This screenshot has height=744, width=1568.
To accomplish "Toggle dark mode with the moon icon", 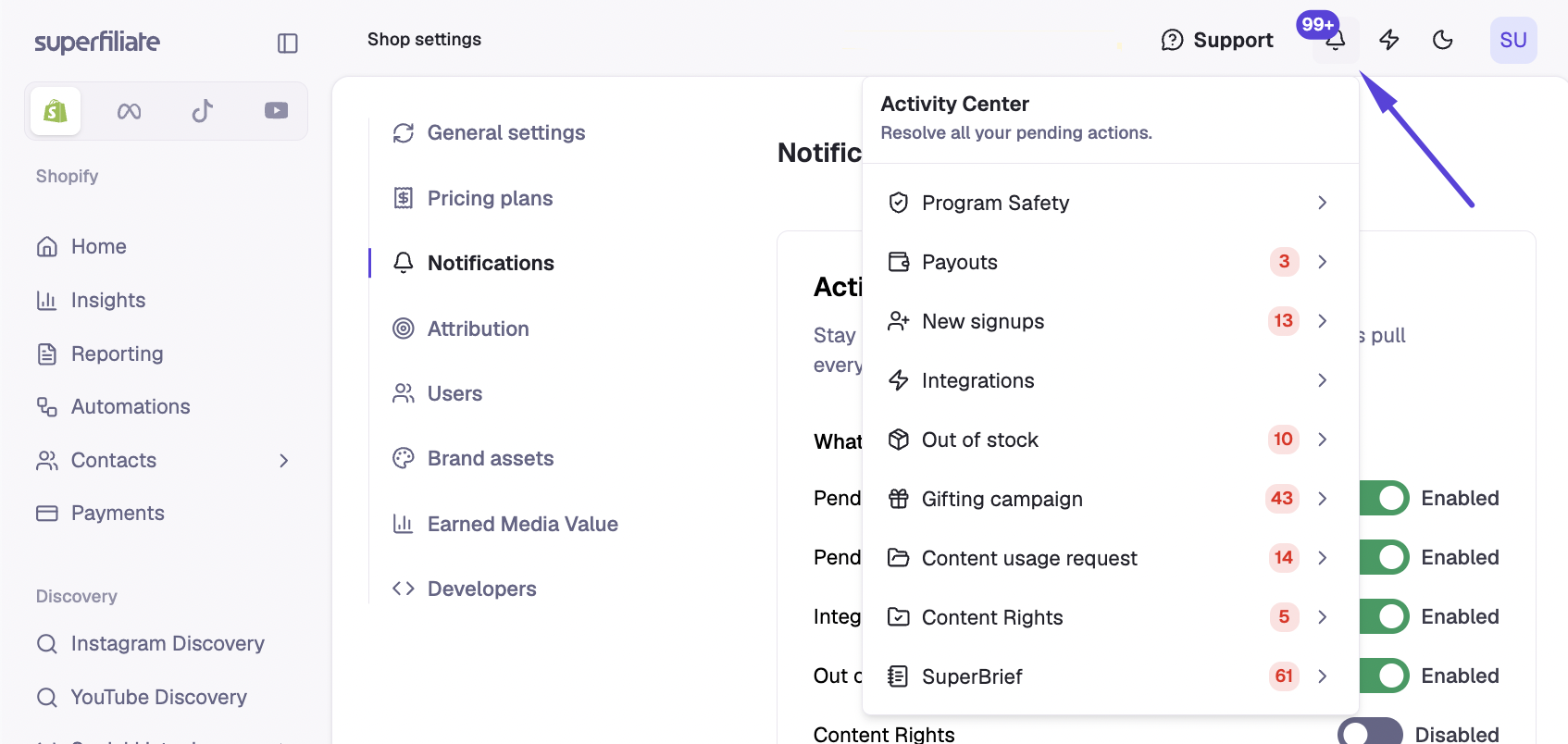I will click(1443, 40).
